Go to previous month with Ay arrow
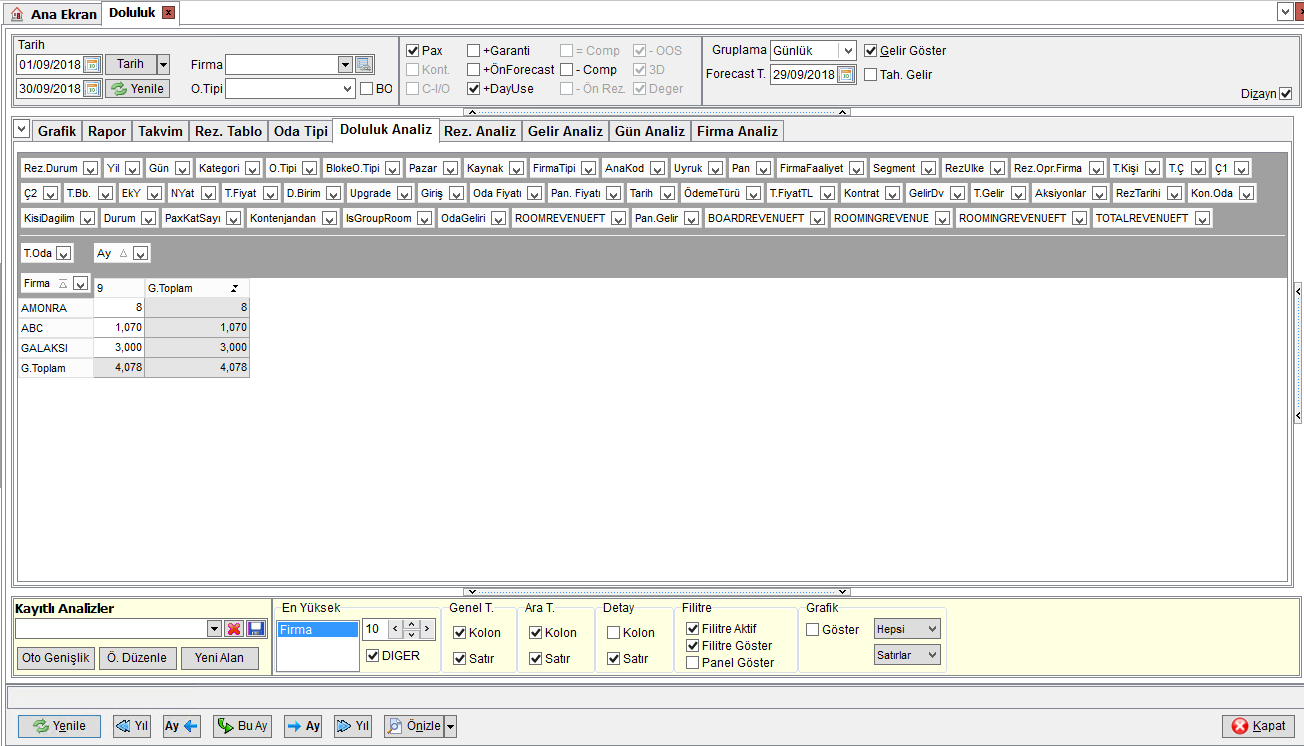This screenshot has height=746, width=1304. (182, 726)
